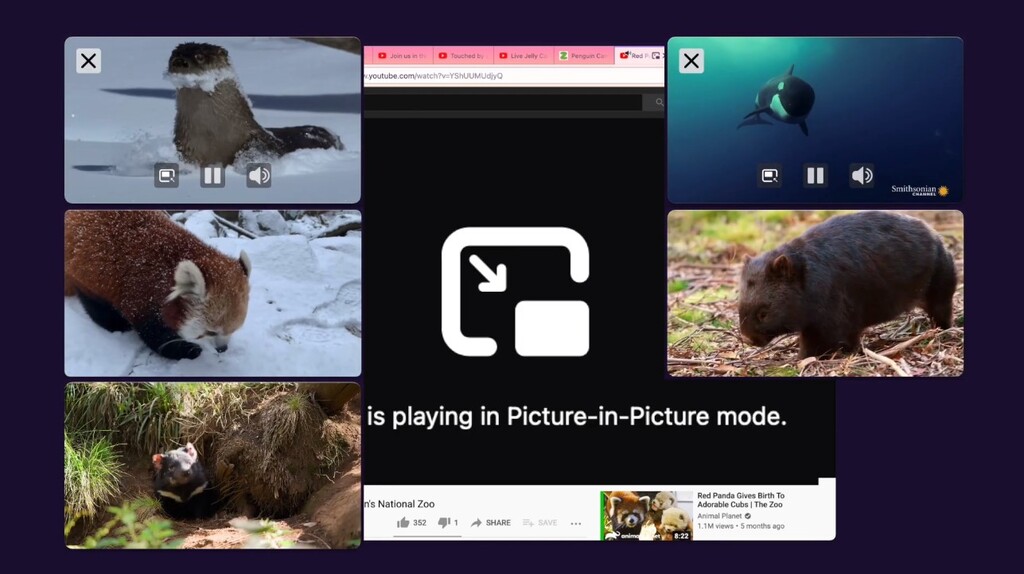The width and height of the screenshot is (1024, 574).
Task: Like the video with 352 thumbs up
Action: pos(404,522)
